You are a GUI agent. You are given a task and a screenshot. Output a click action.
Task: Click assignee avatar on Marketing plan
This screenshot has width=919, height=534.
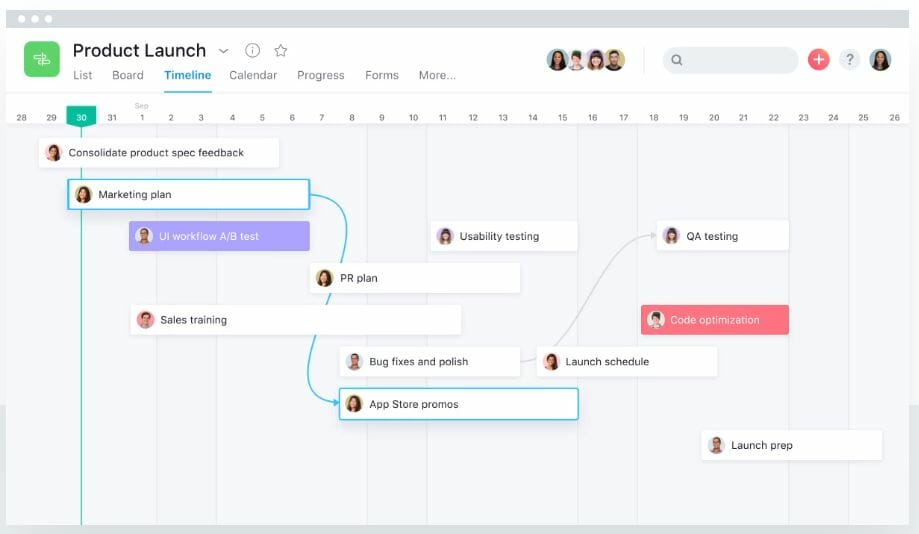pos(84,195)
